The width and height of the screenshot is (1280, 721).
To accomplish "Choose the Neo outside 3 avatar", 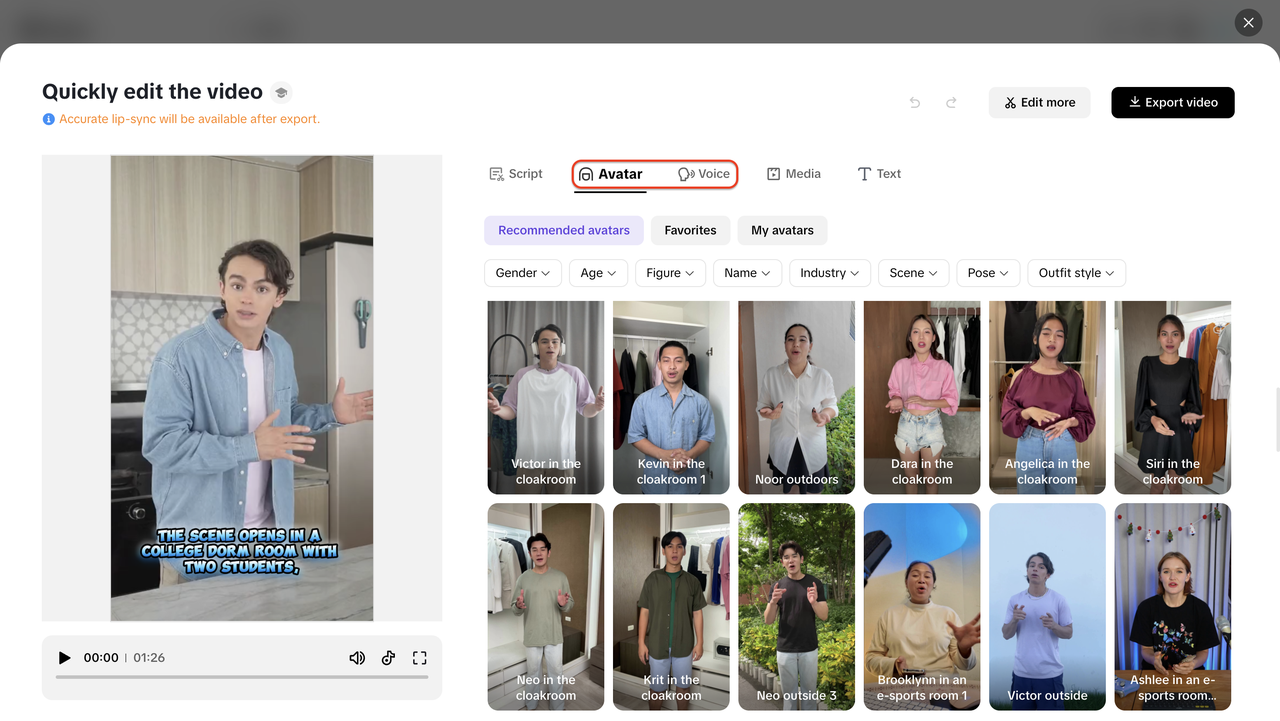I will coord(797,607).
